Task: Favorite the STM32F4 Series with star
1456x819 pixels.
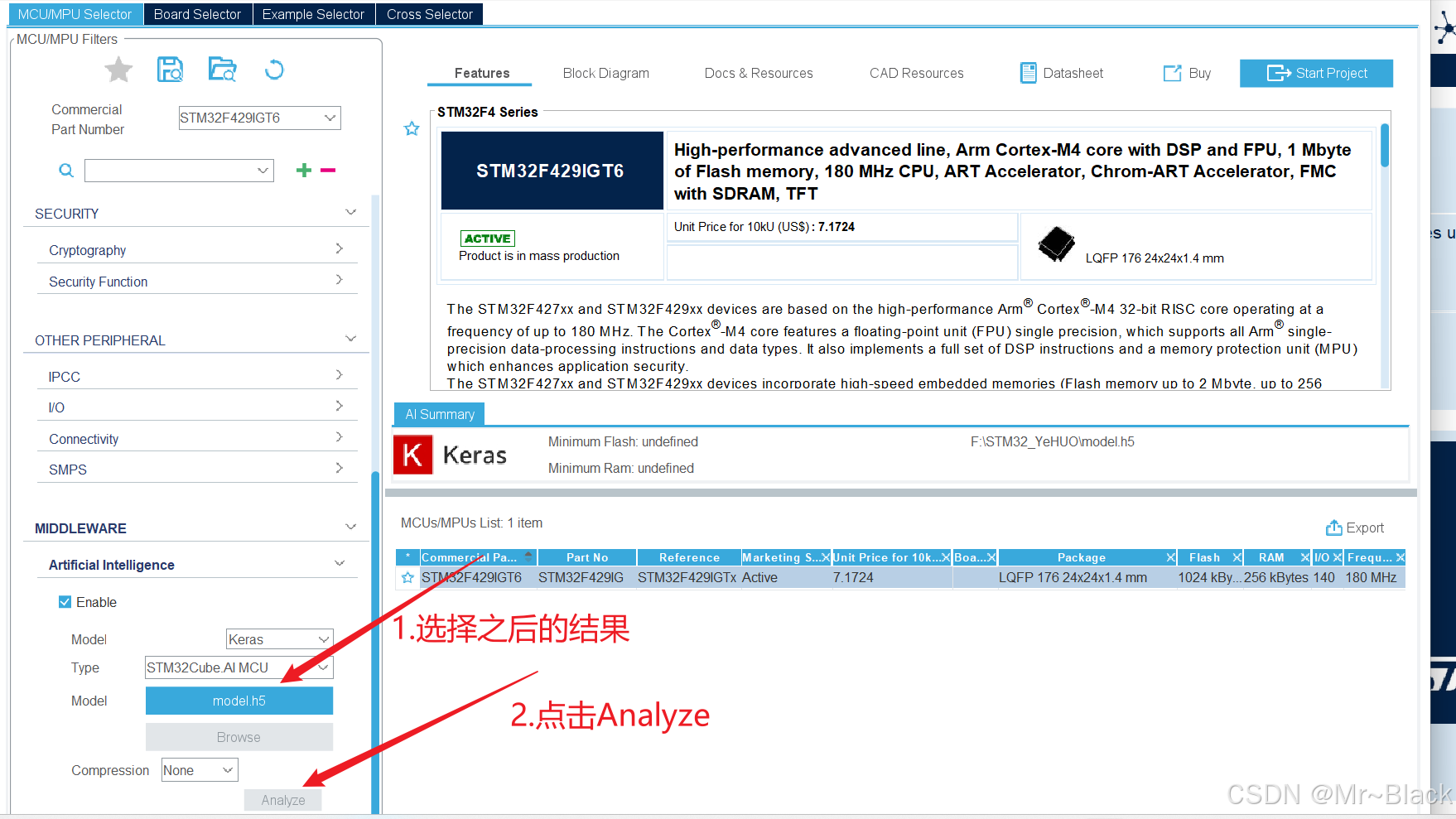Action: point(412,128)
